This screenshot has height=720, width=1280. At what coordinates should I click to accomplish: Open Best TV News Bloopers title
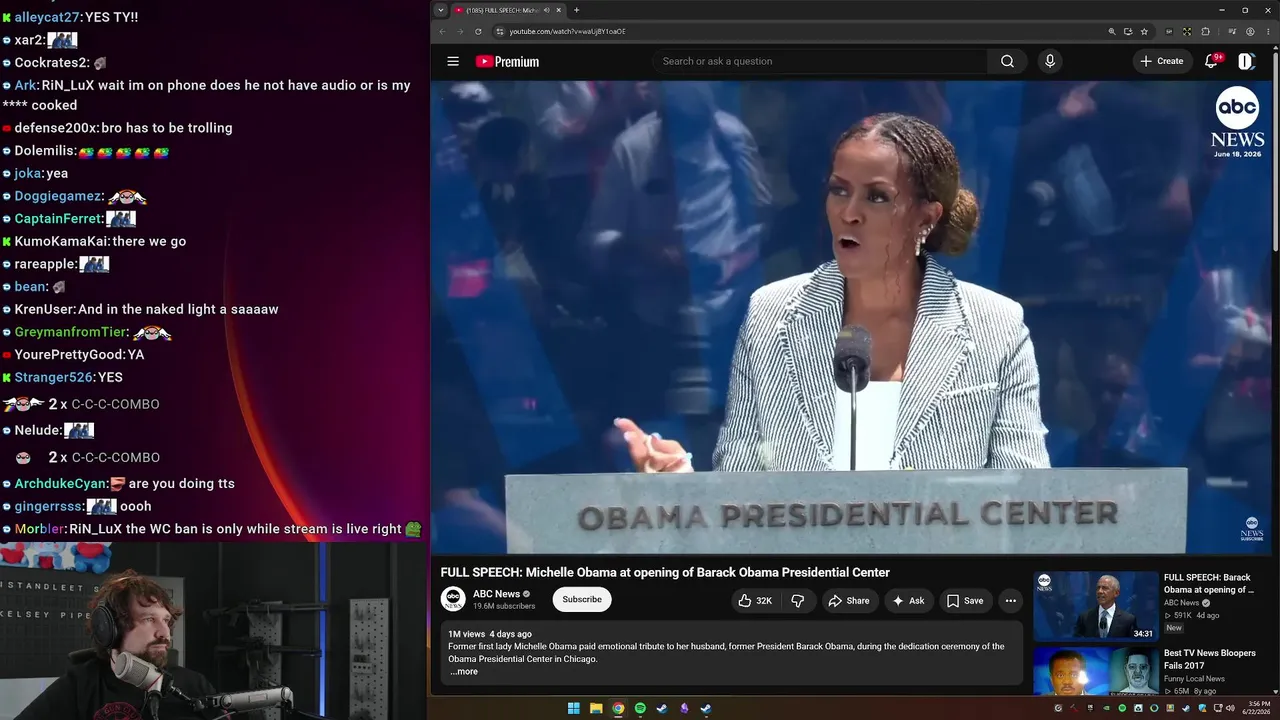[x=1209, y=659]
